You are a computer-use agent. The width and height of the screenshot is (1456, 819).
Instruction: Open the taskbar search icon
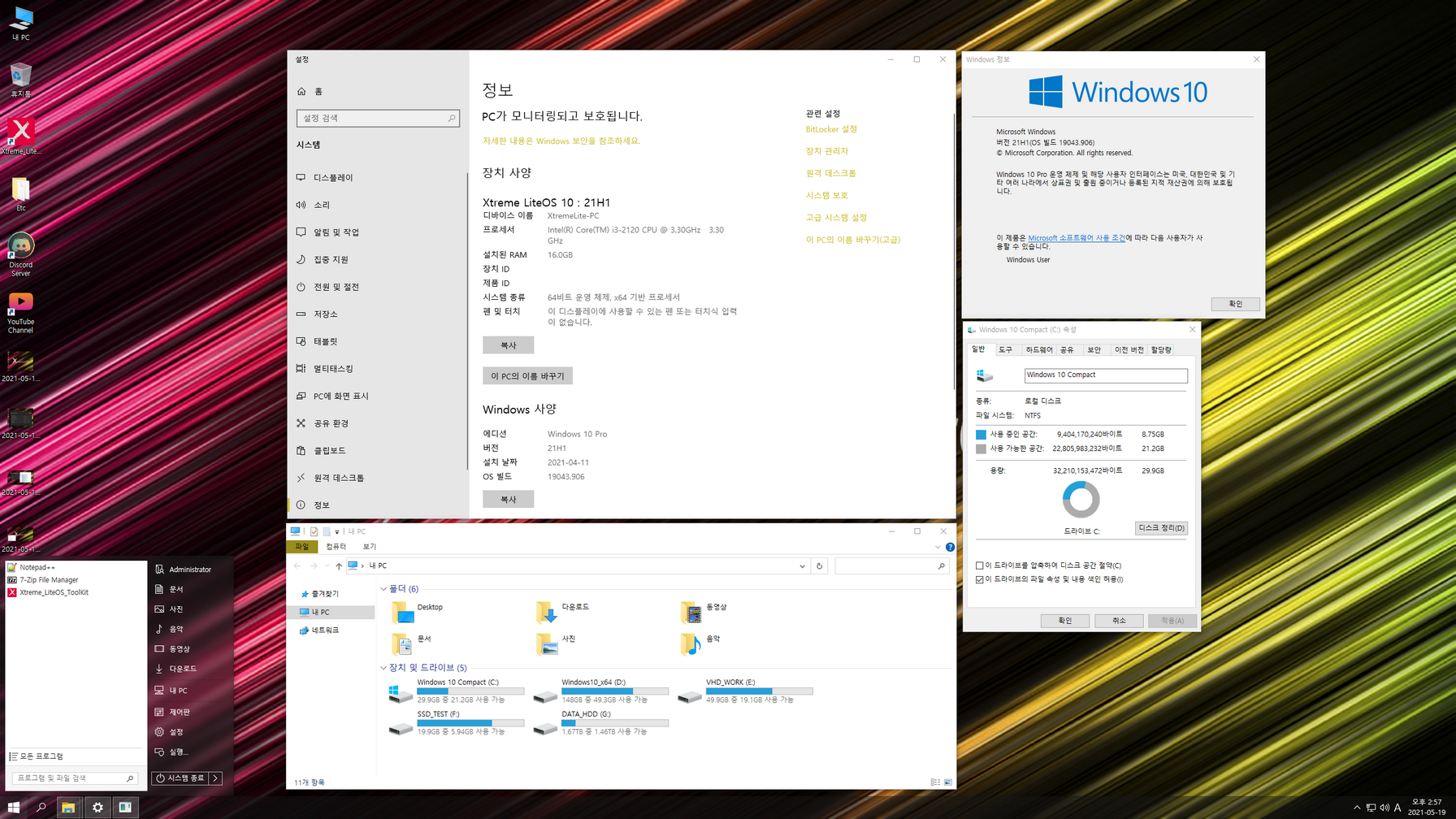pos(41,807)
